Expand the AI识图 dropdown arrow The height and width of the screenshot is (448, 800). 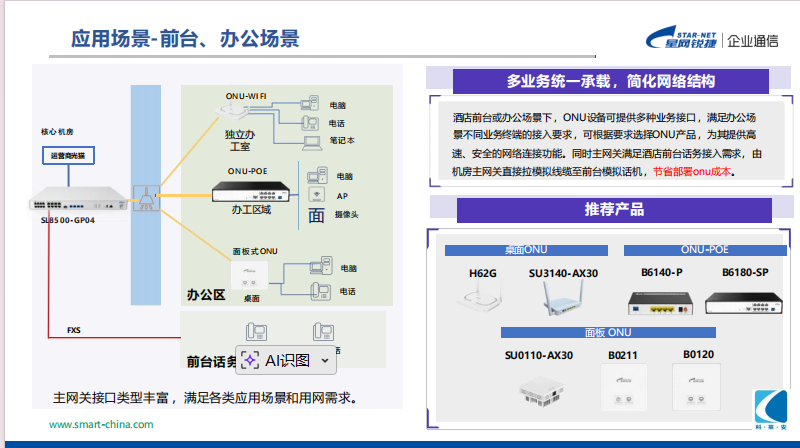[324, 360]
